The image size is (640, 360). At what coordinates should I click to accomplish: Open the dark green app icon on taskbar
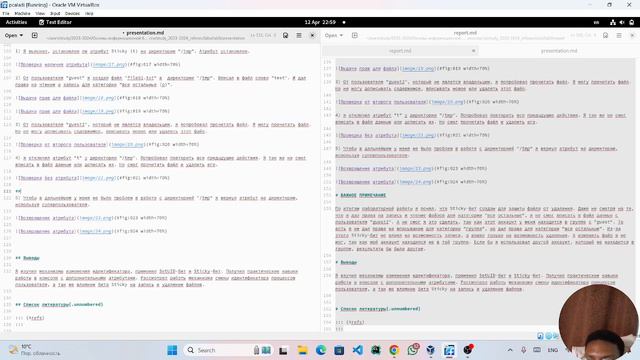pos(376,350)
